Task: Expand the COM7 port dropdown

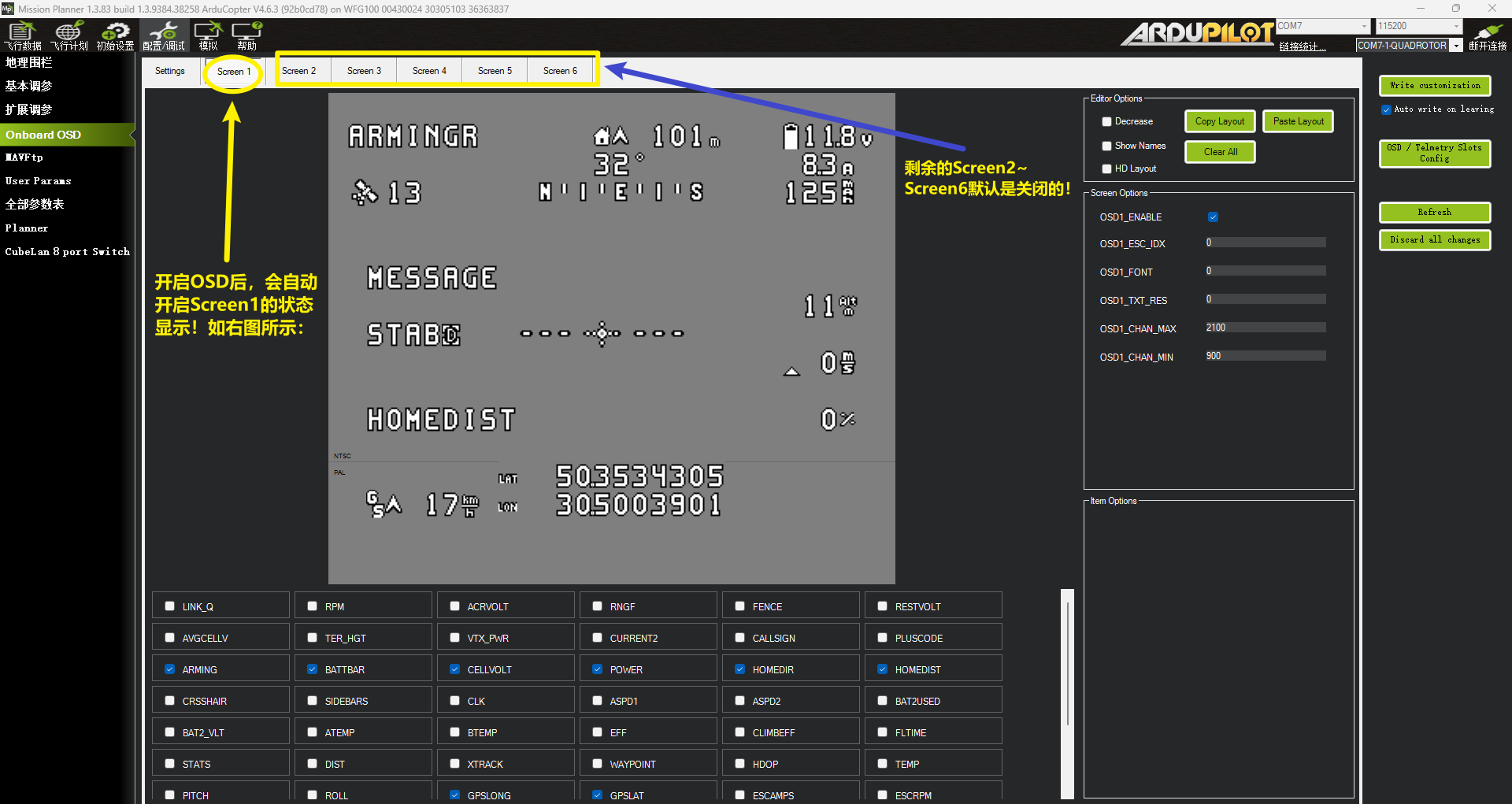Action: [x=1364, y=26]
